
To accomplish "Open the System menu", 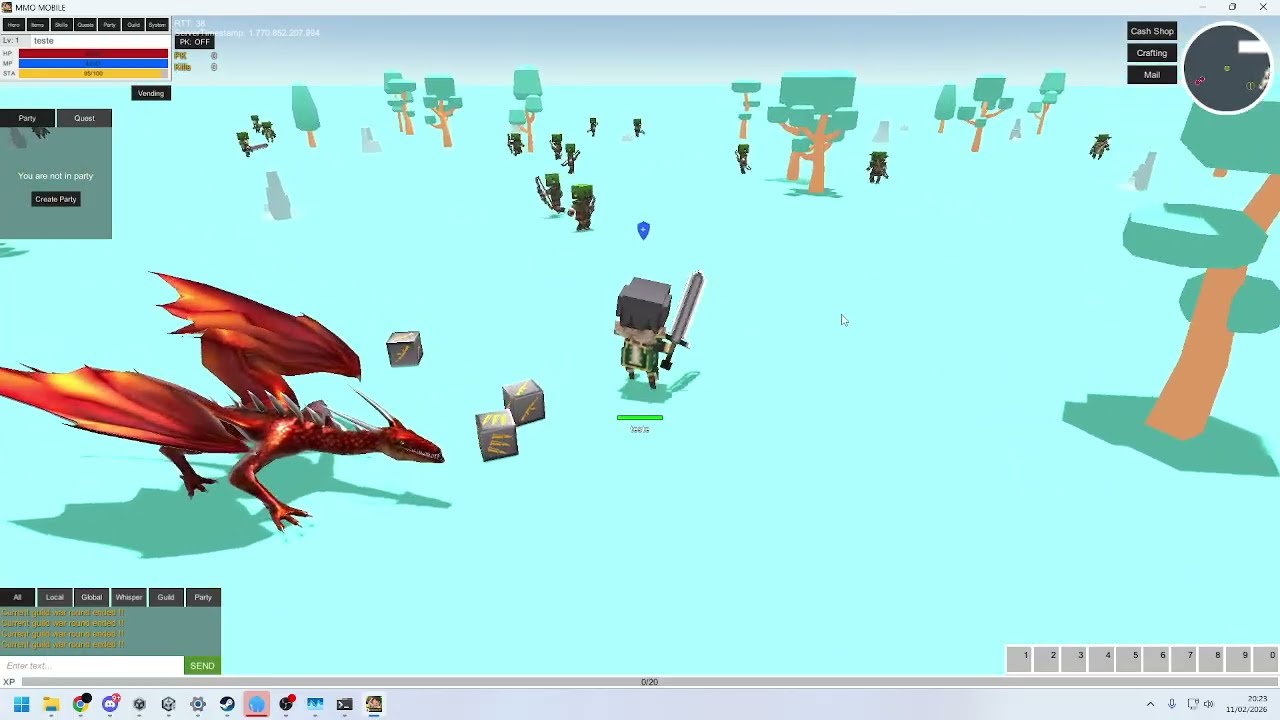I will (x=157, y=24).
